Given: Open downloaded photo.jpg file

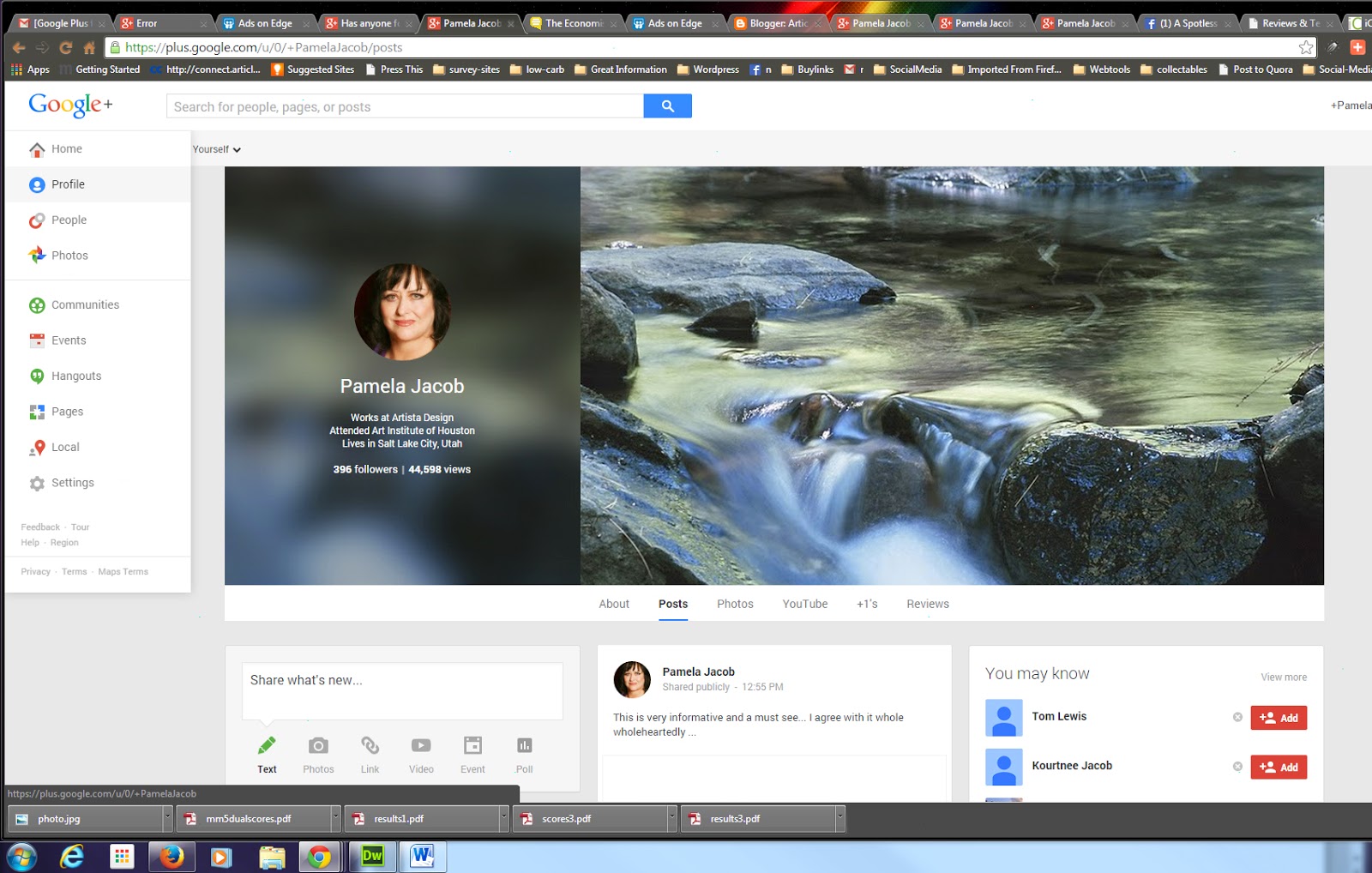Looking at the screenshot, I should [85, 819].
